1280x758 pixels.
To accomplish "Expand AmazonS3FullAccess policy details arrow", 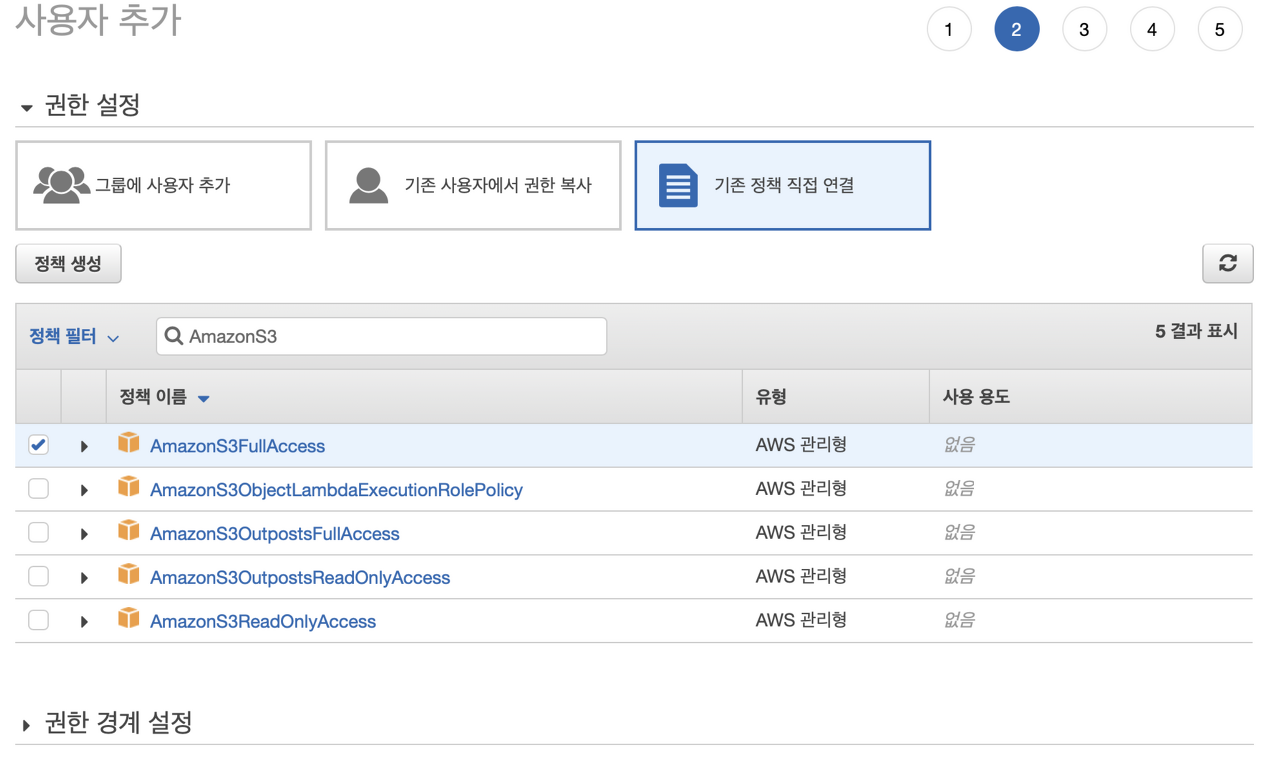I will pyautogui.click(x=84, y=446).
